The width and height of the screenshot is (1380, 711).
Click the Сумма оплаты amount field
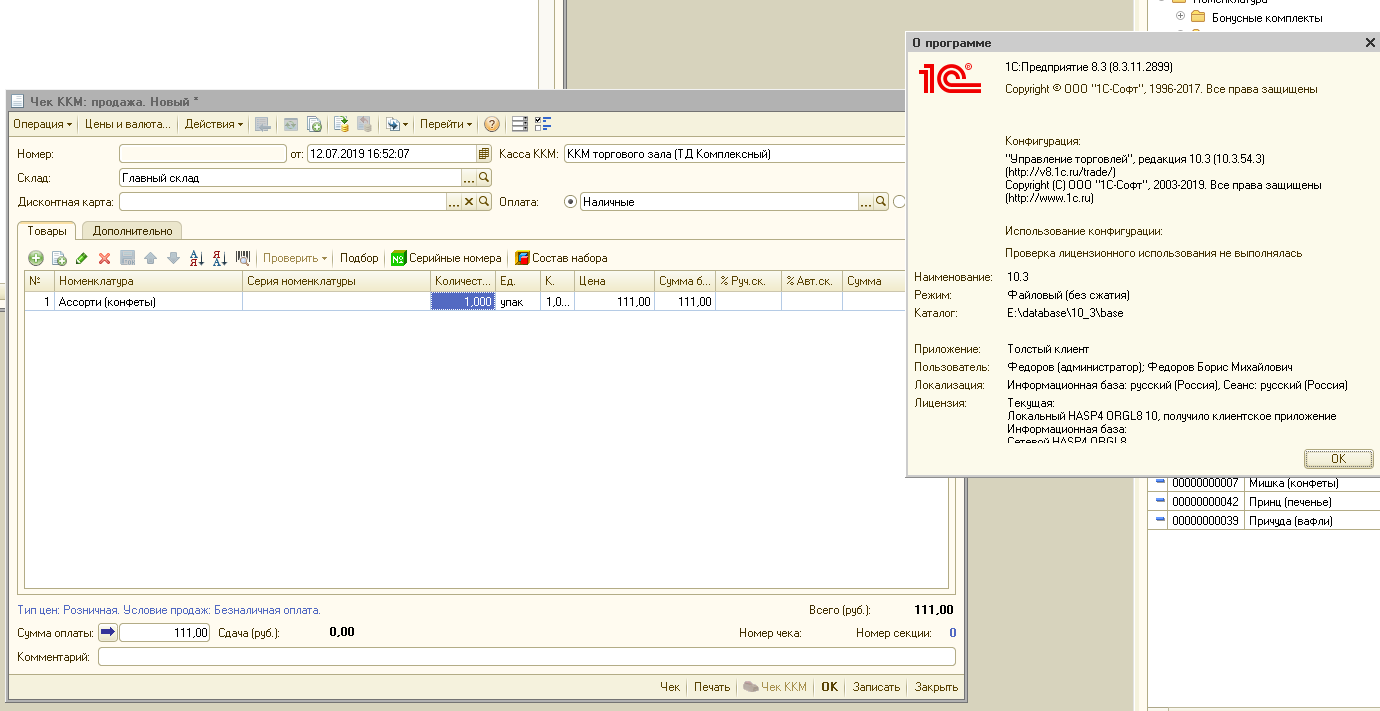point(165,632)
